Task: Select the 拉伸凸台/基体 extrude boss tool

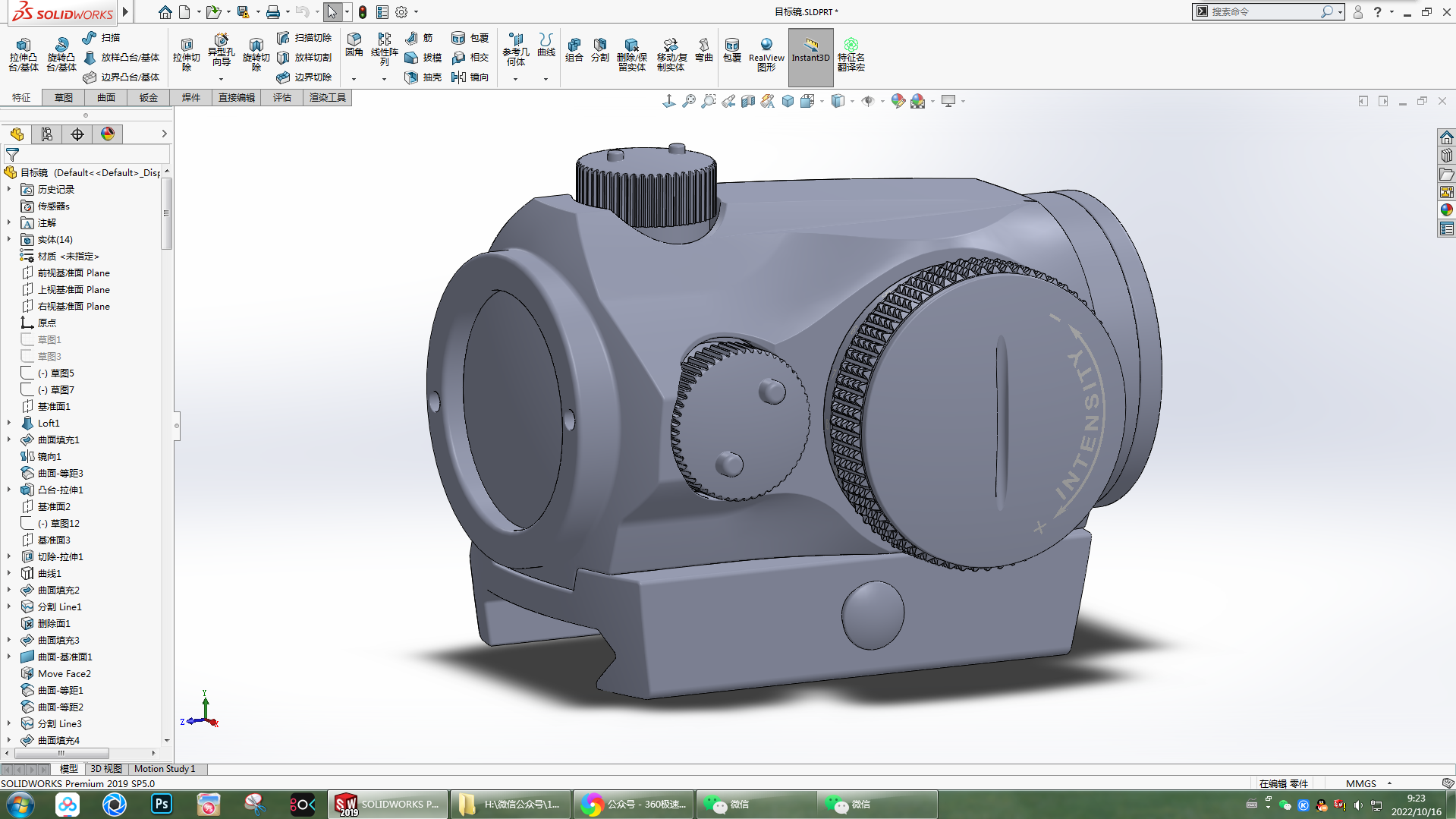Action: [24, 55]
